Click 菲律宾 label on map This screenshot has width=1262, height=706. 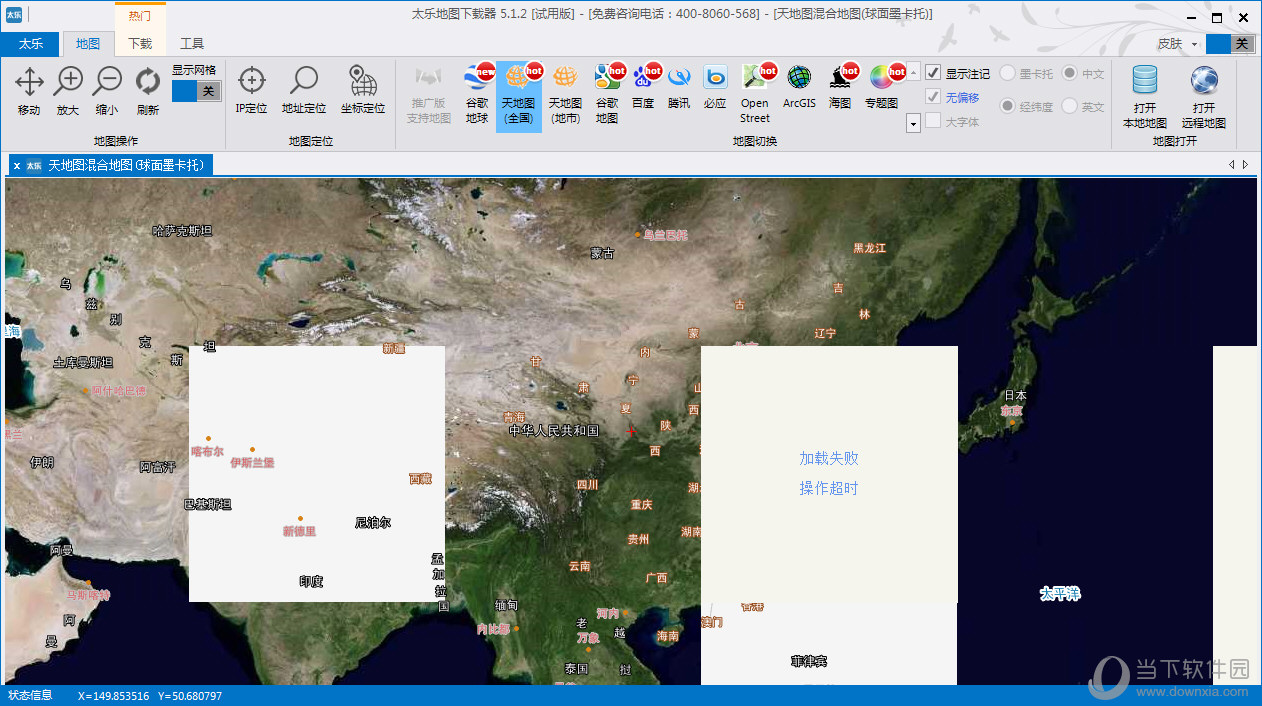809,661
